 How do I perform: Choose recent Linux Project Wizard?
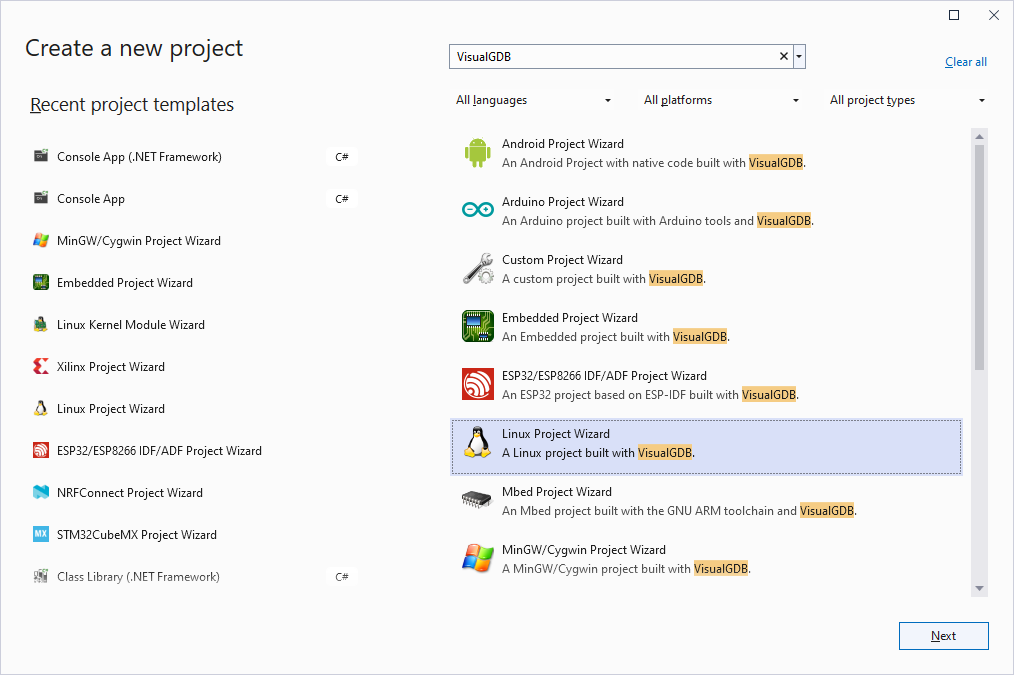click(x=194, y=409)
